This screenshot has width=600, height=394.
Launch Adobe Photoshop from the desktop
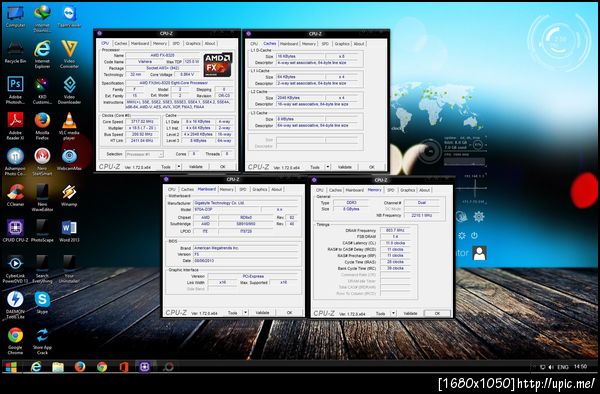pyautogui.click(x=15, y=90)
